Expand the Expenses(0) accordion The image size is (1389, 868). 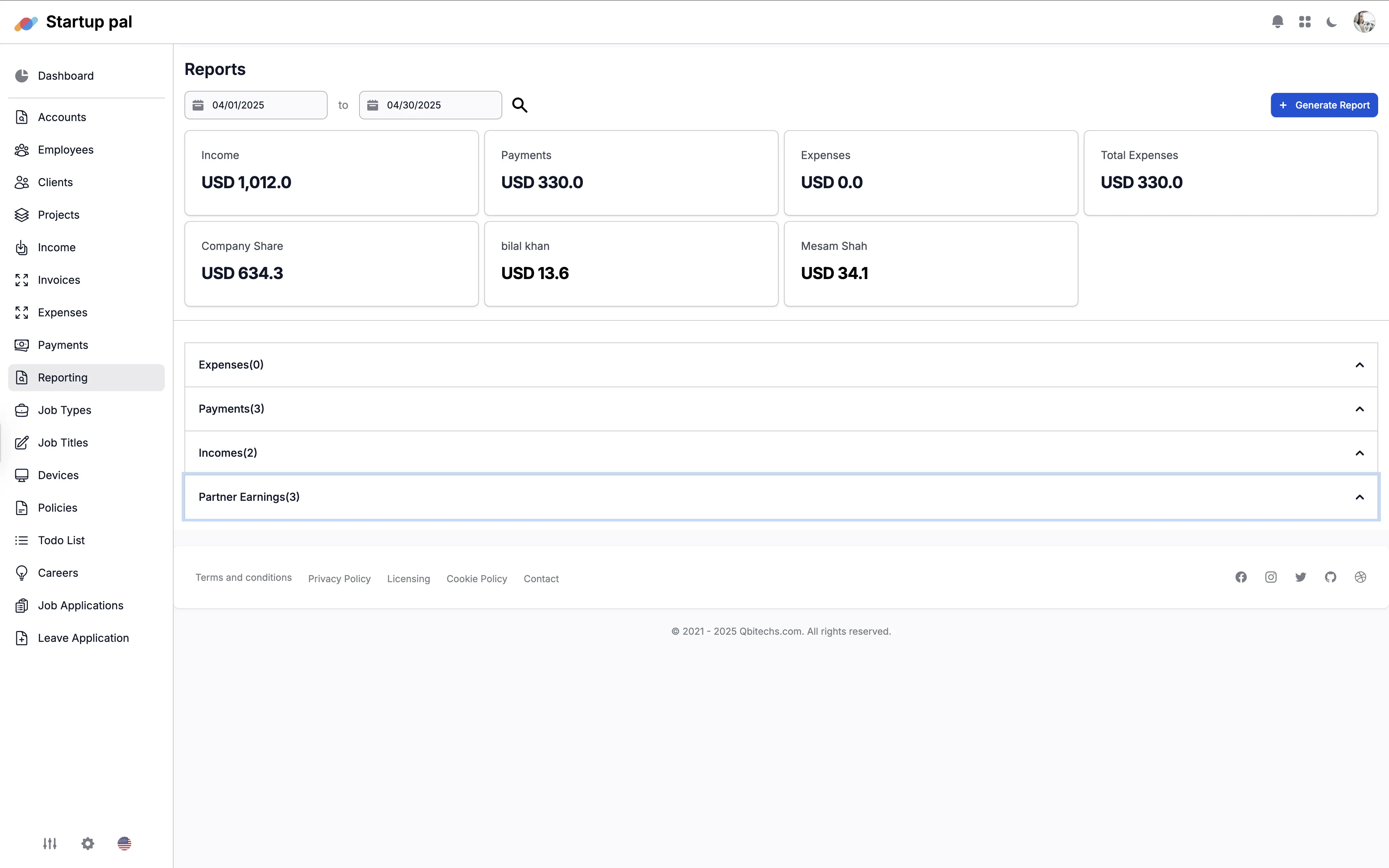click(x=781, y=365)
